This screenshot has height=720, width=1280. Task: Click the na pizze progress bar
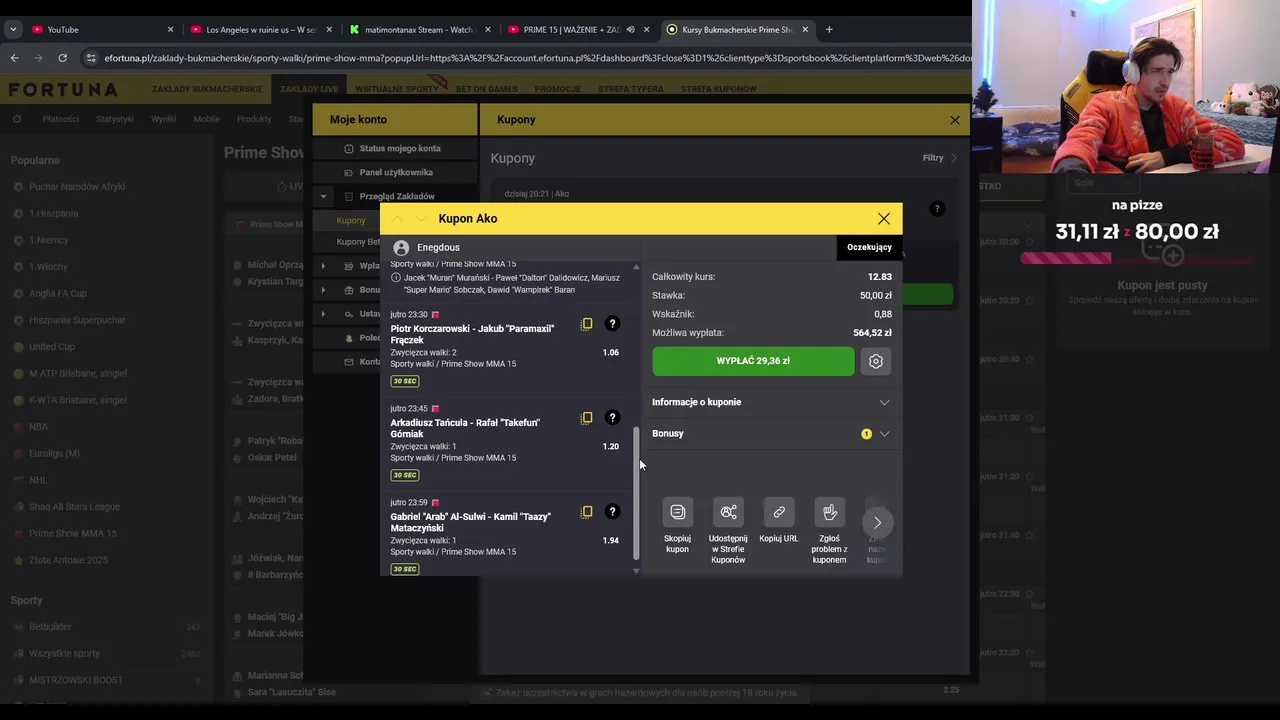1138,258
